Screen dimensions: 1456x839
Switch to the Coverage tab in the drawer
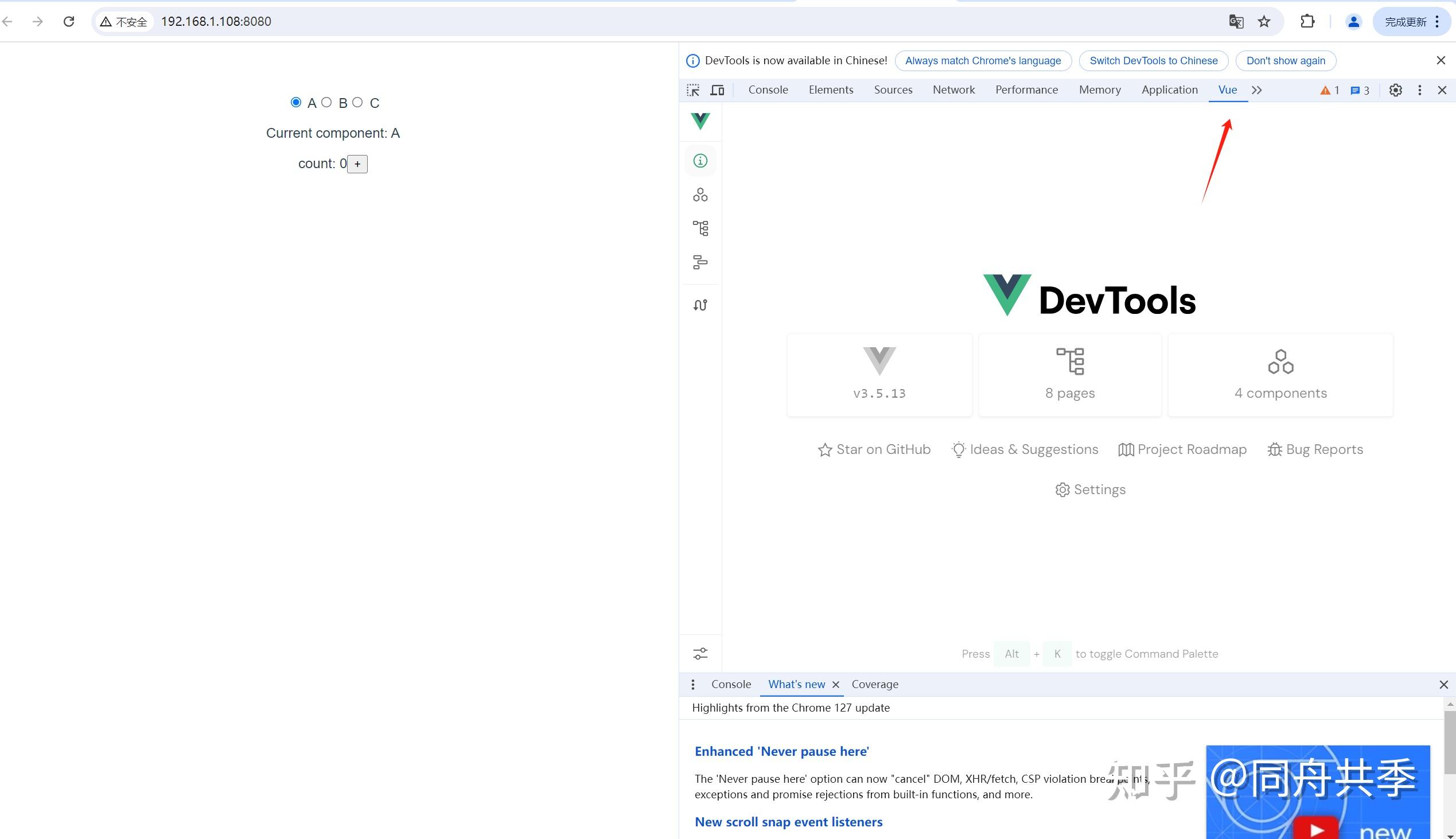(875, 684)
